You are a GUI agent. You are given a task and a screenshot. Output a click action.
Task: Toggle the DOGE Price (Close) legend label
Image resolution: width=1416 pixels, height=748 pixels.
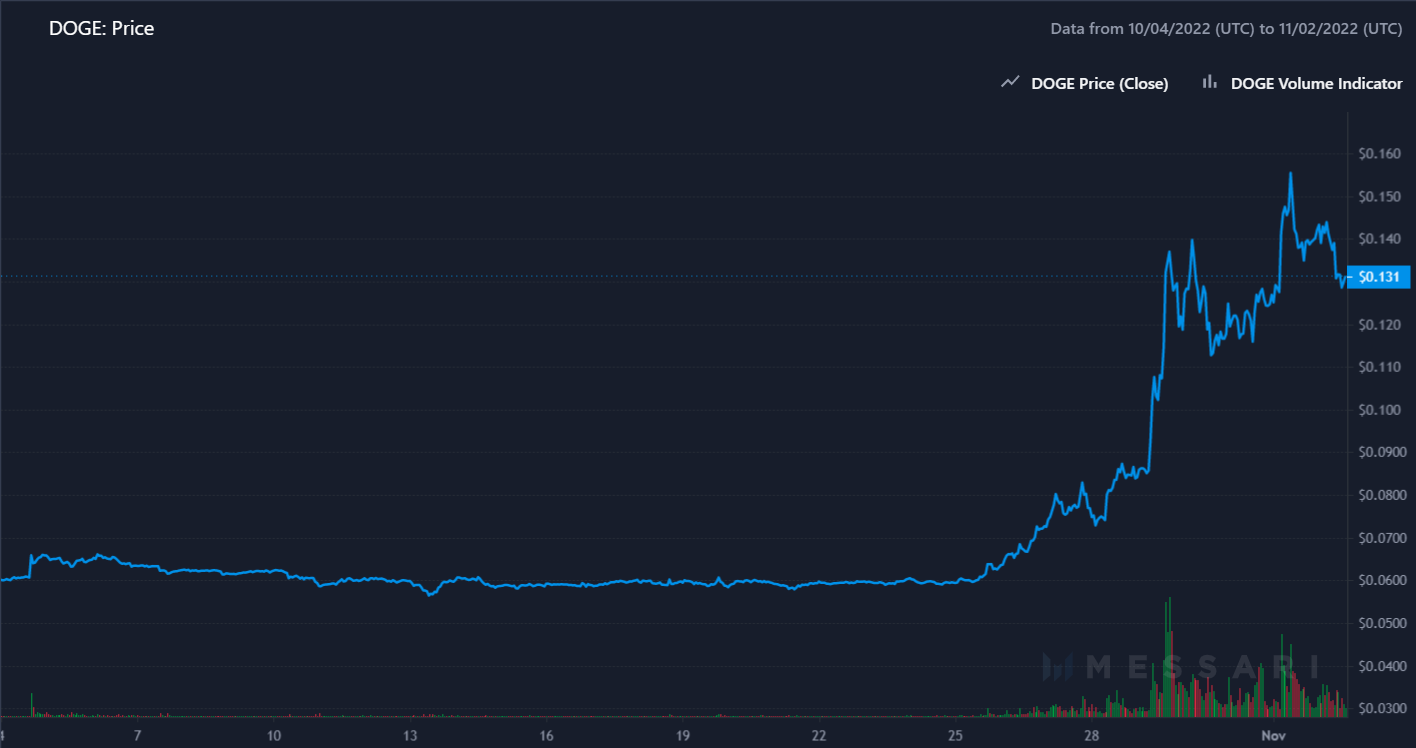[1099, 84]
